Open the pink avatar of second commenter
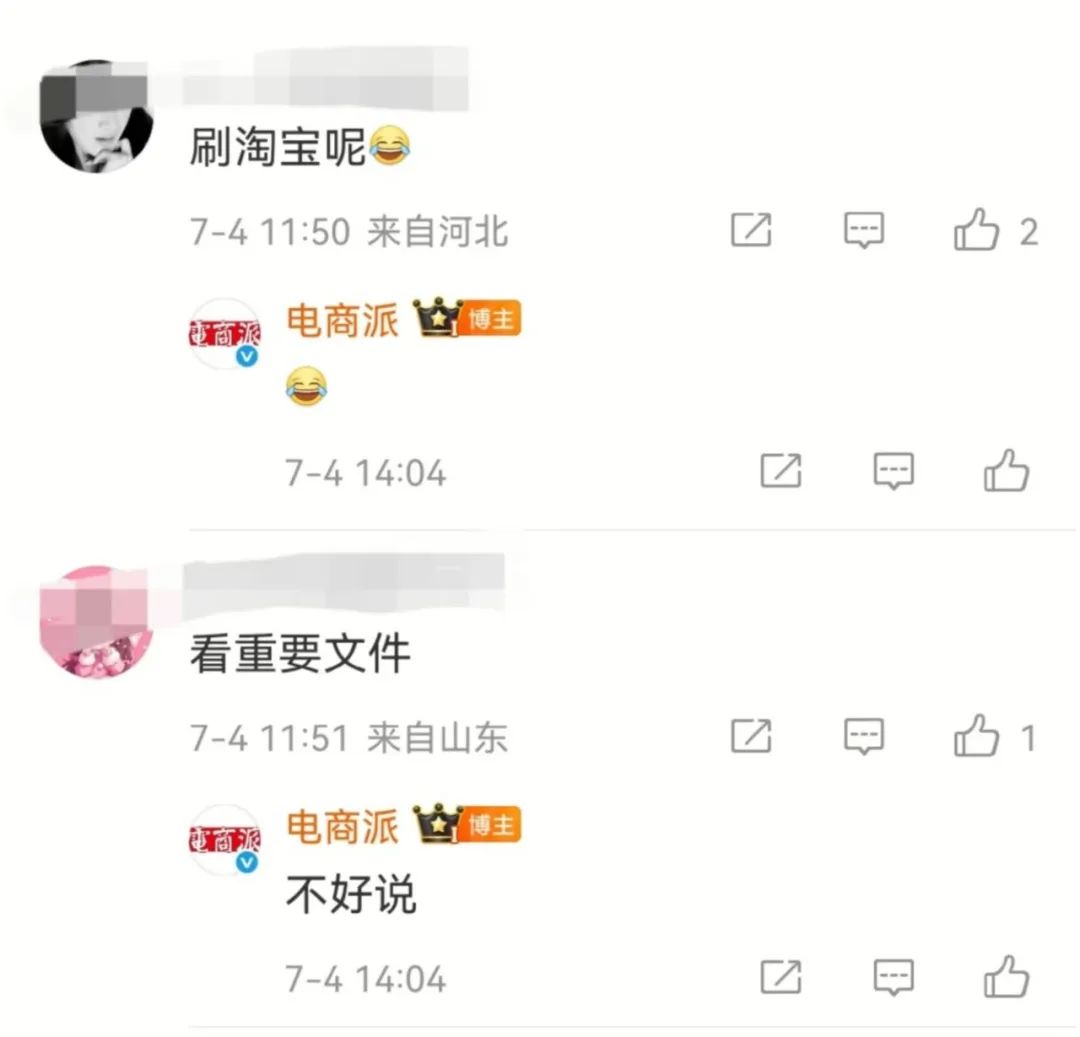 (x=96, y=622)
